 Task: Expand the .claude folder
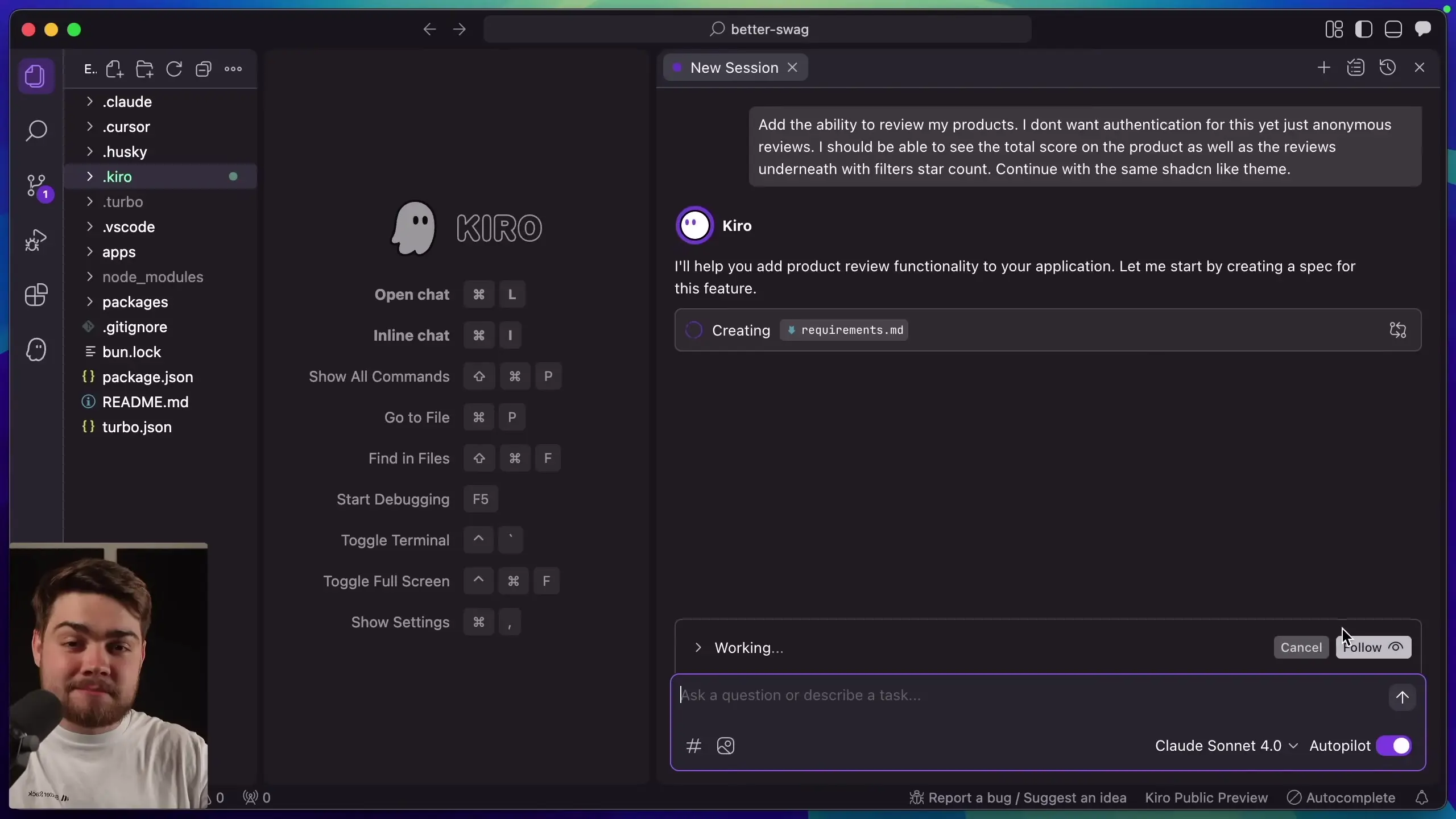click(160, 102)
